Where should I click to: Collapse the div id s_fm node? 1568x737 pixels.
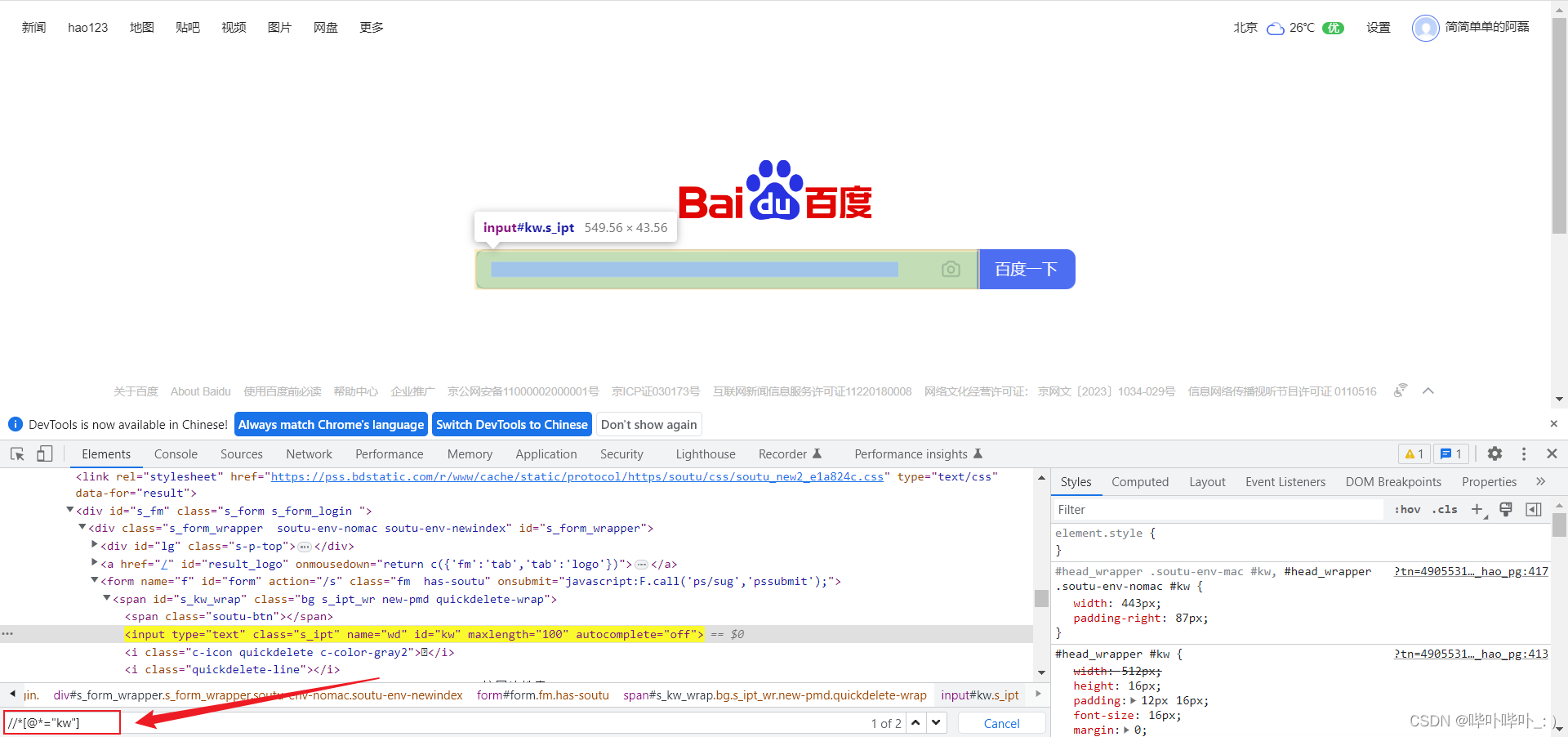70,510
